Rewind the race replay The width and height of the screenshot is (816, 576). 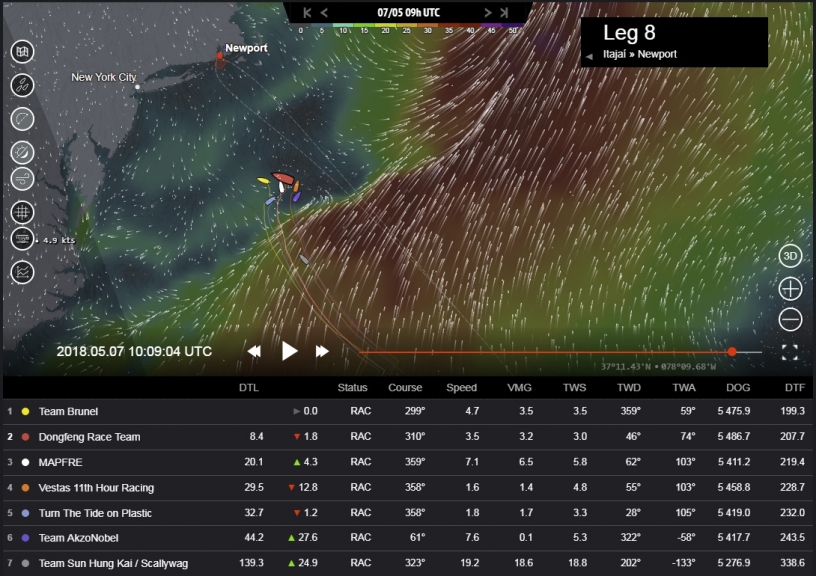pos(254,351)
